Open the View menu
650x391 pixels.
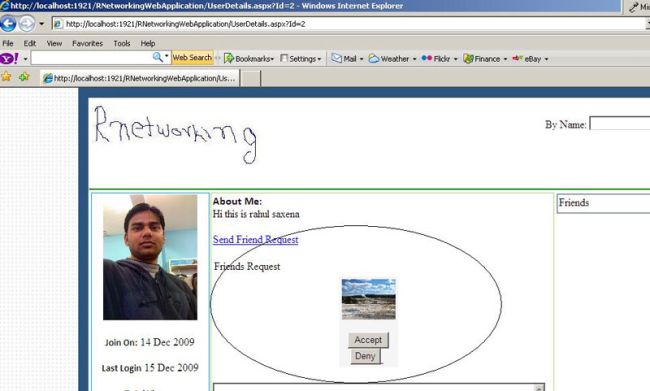pos(54,44)
